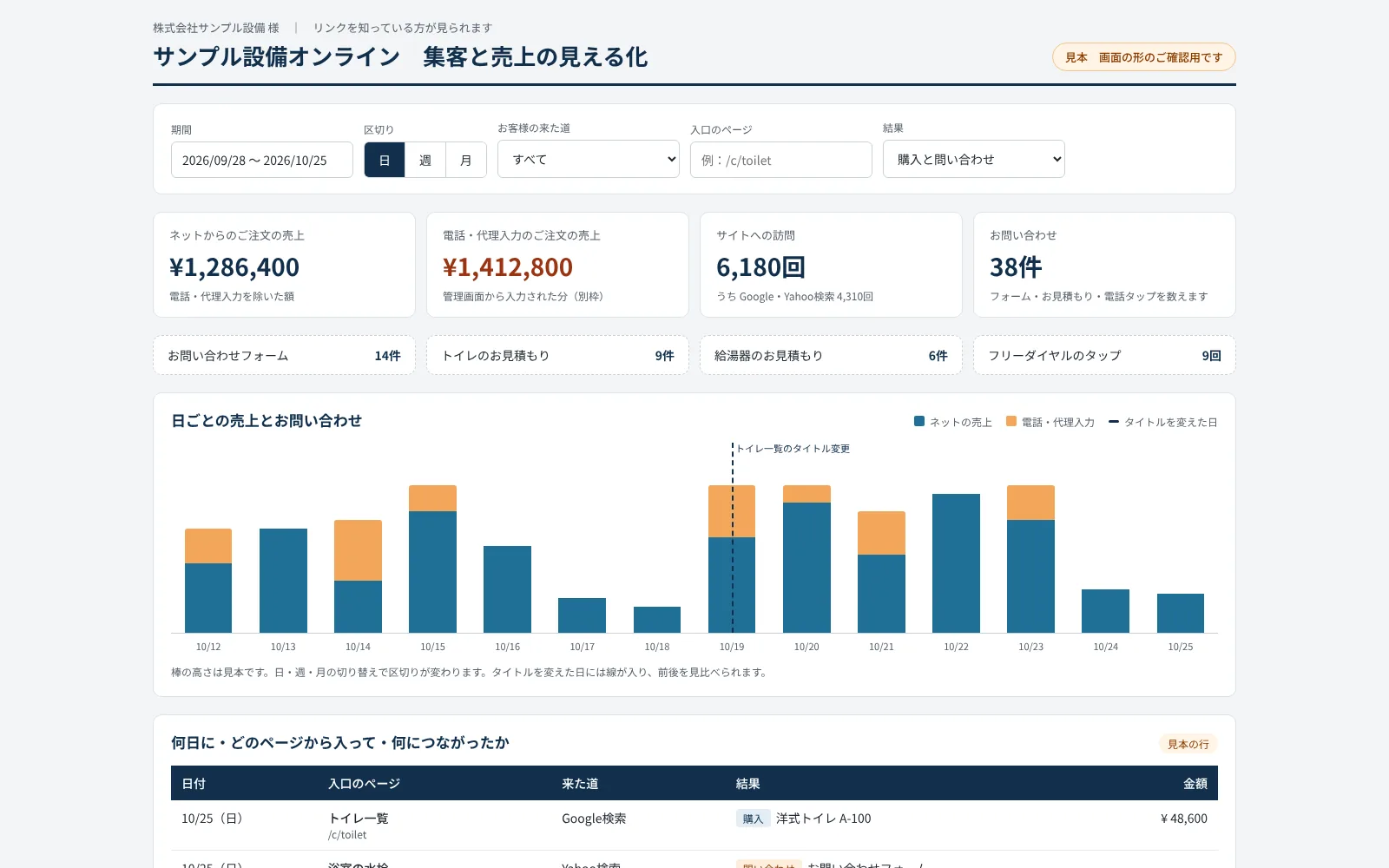Click the 購入 tag in the first table row
The height and width of the screenshot is (868, 1389).
pos(753,819)
